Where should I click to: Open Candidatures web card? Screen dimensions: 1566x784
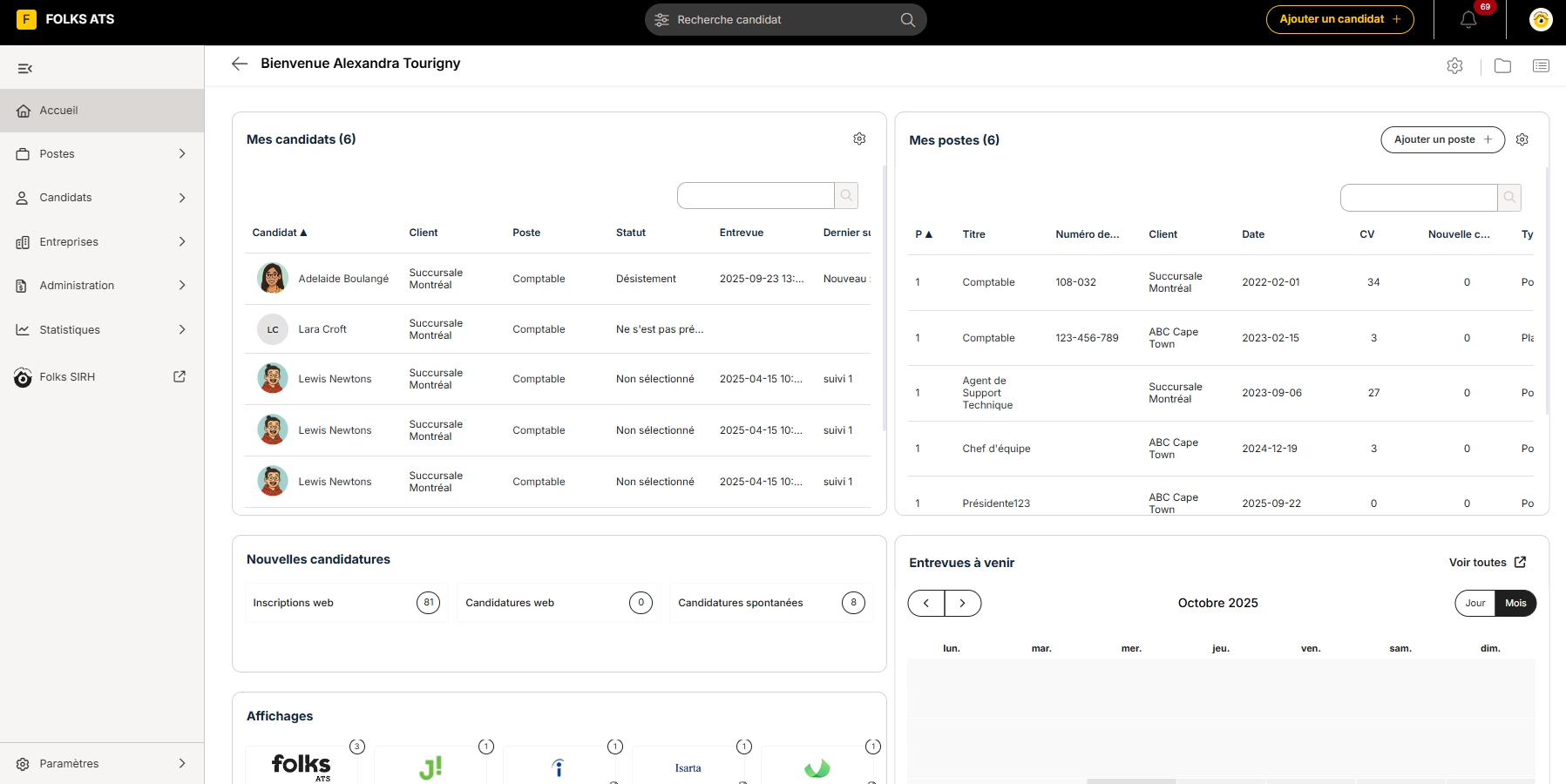tap(559, 603)
